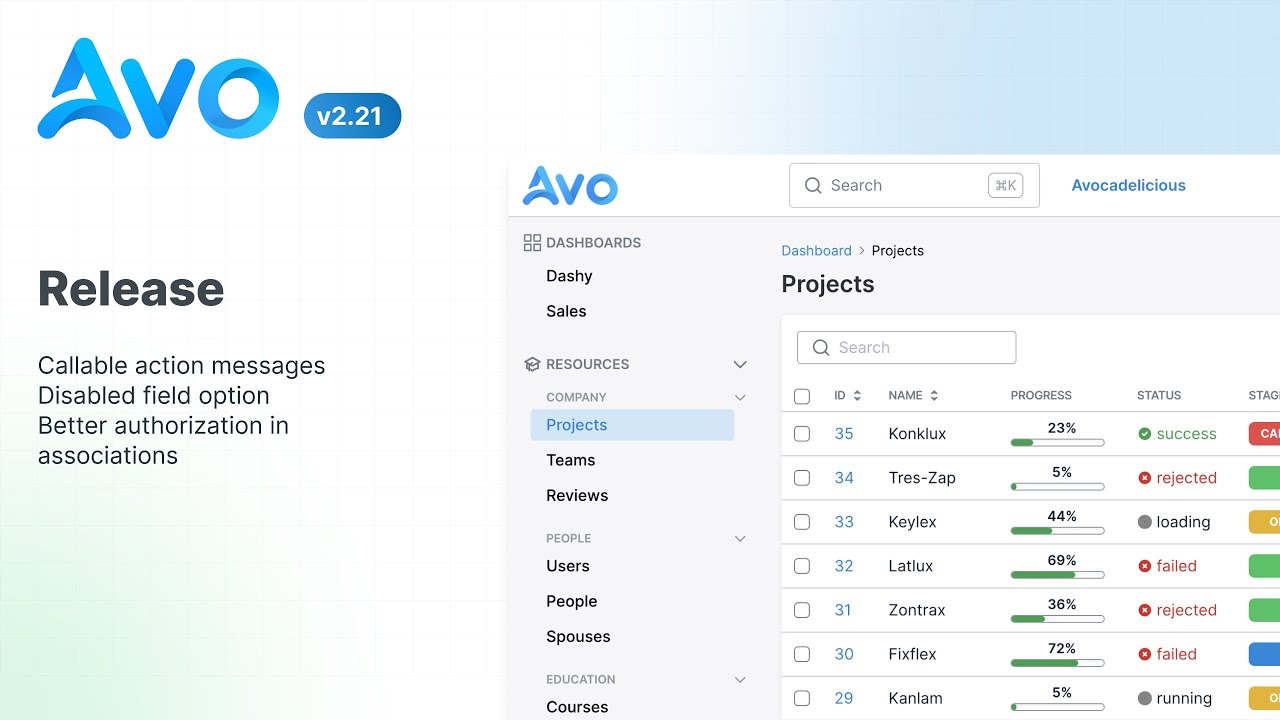Open Courses resource in sidebar
Screen dimensions: 1280x720
(577, 707)
